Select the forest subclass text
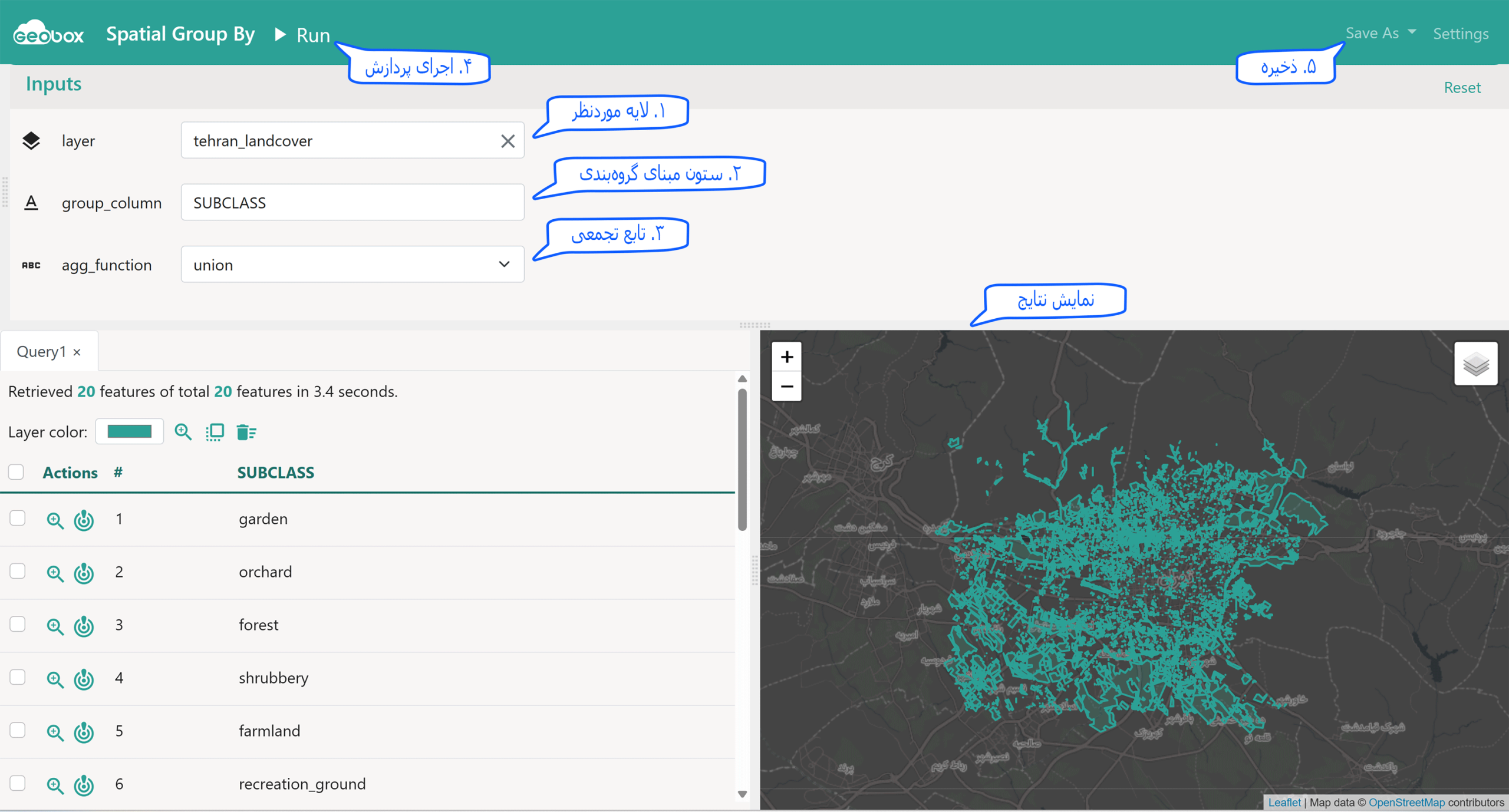 258,625
